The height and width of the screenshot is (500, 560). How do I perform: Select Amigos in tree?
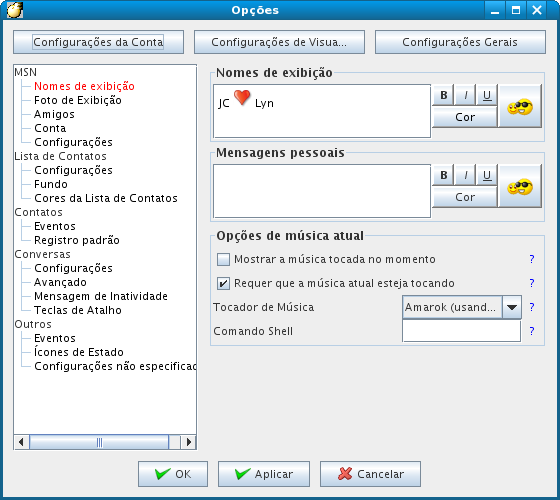pyautogui.click(x=54, y=114)
